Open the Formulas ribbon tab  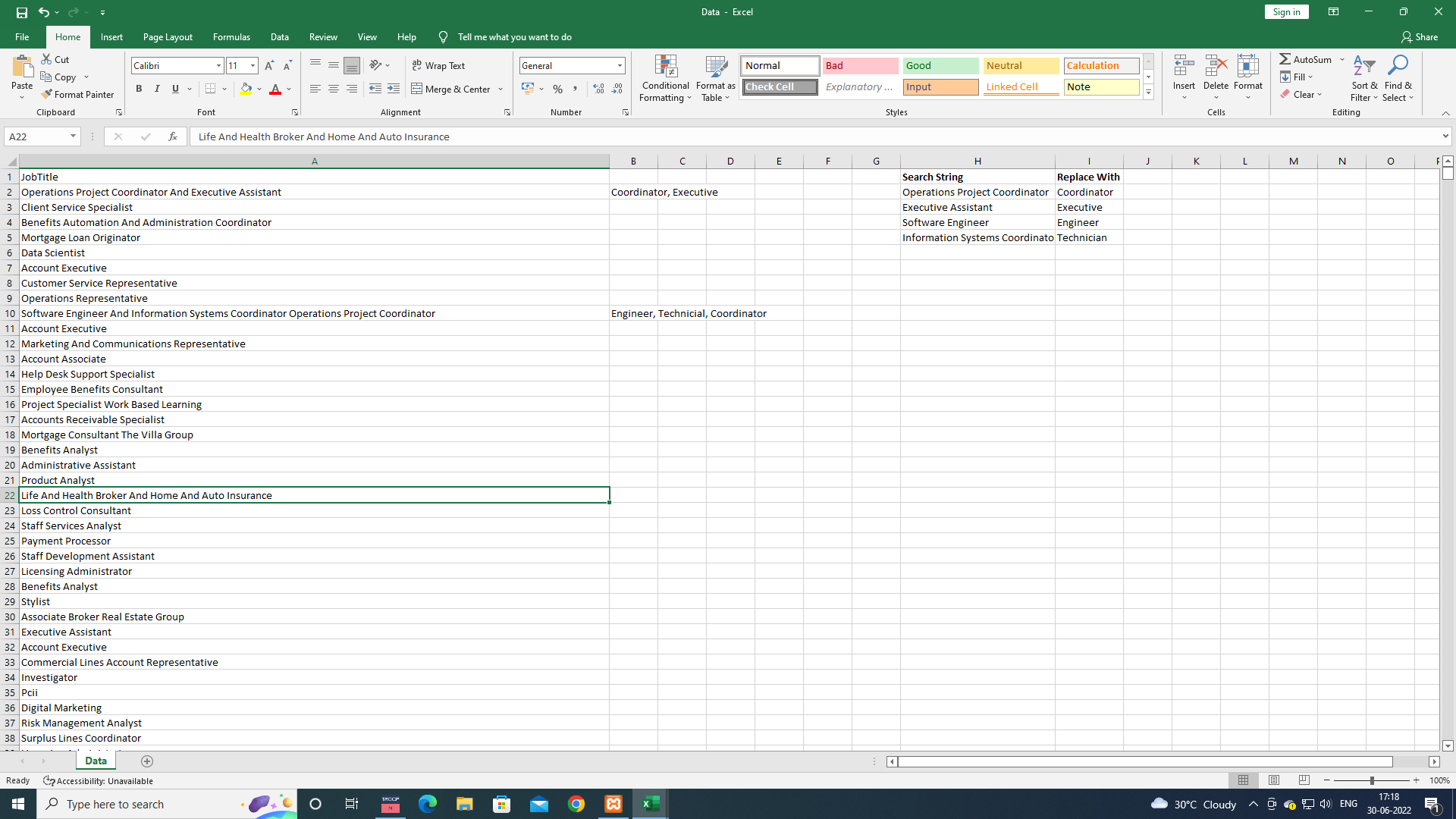pyautogui.click(x=231, y=36)
